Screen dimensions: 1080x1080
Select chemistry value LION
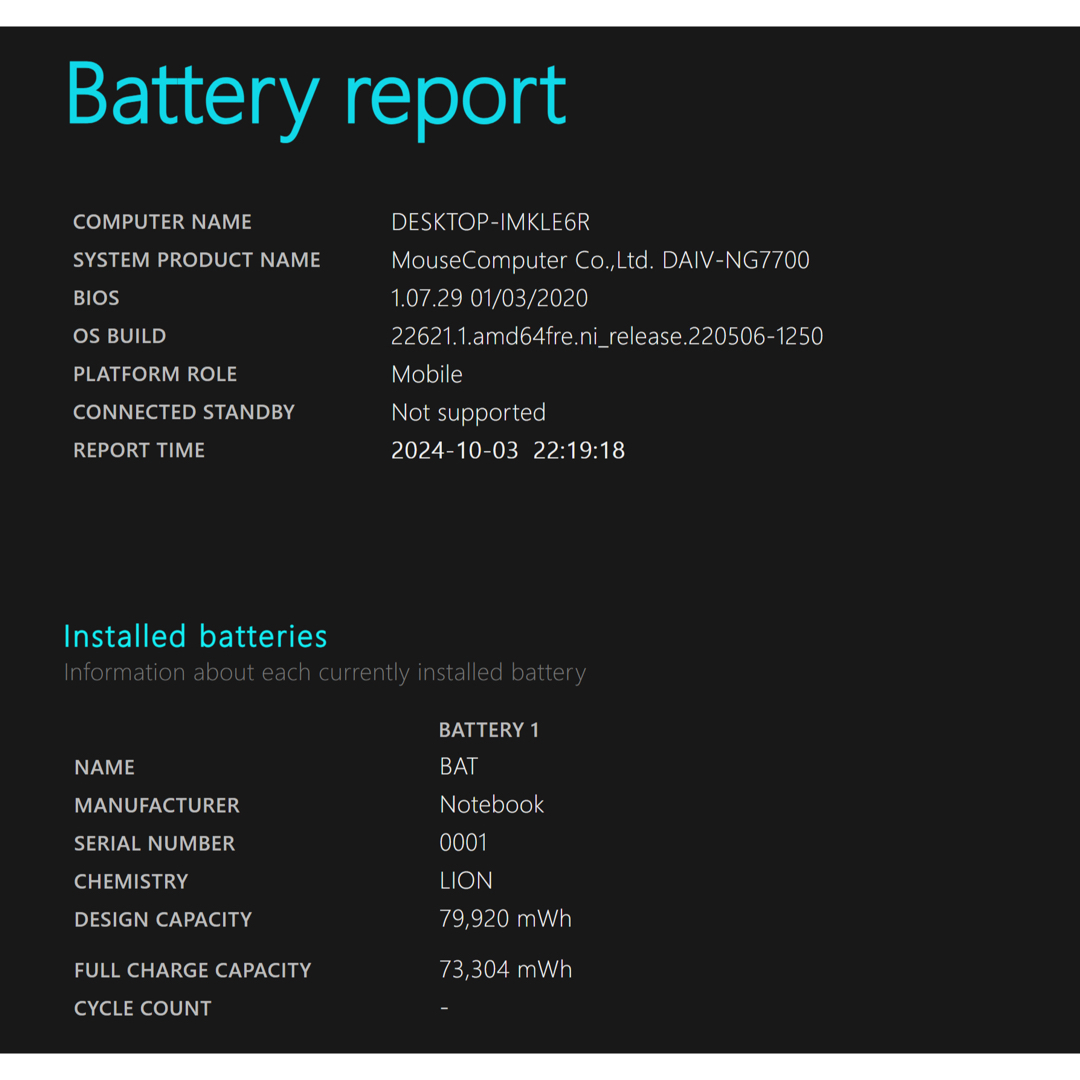466,880
